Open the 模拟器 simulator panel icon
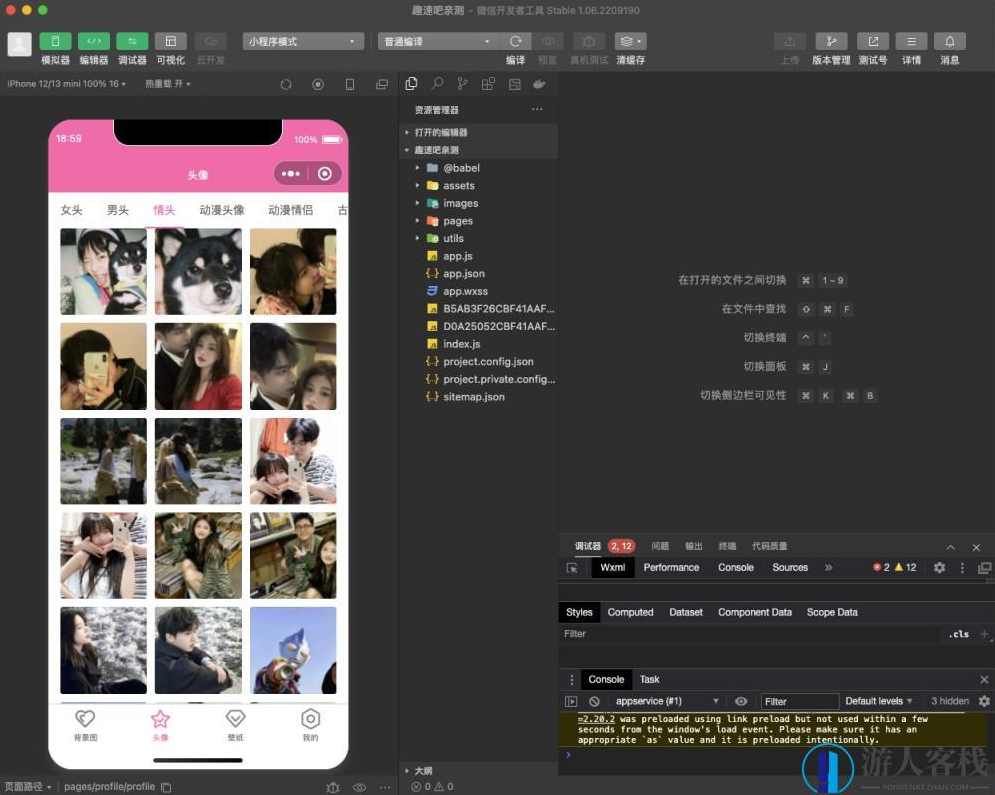 pyautogui.click(x=55, y=41)
